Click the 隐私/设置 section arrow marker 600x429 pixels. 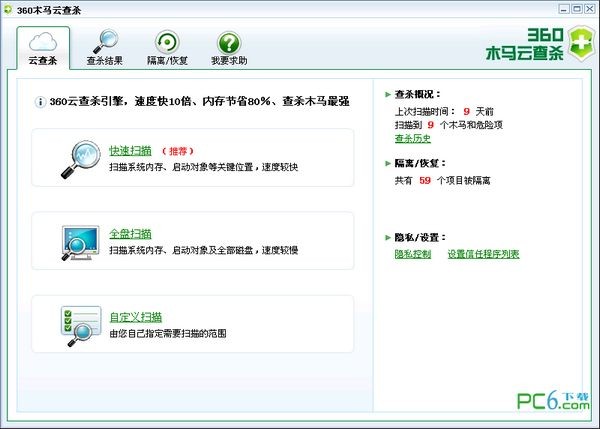388,237
